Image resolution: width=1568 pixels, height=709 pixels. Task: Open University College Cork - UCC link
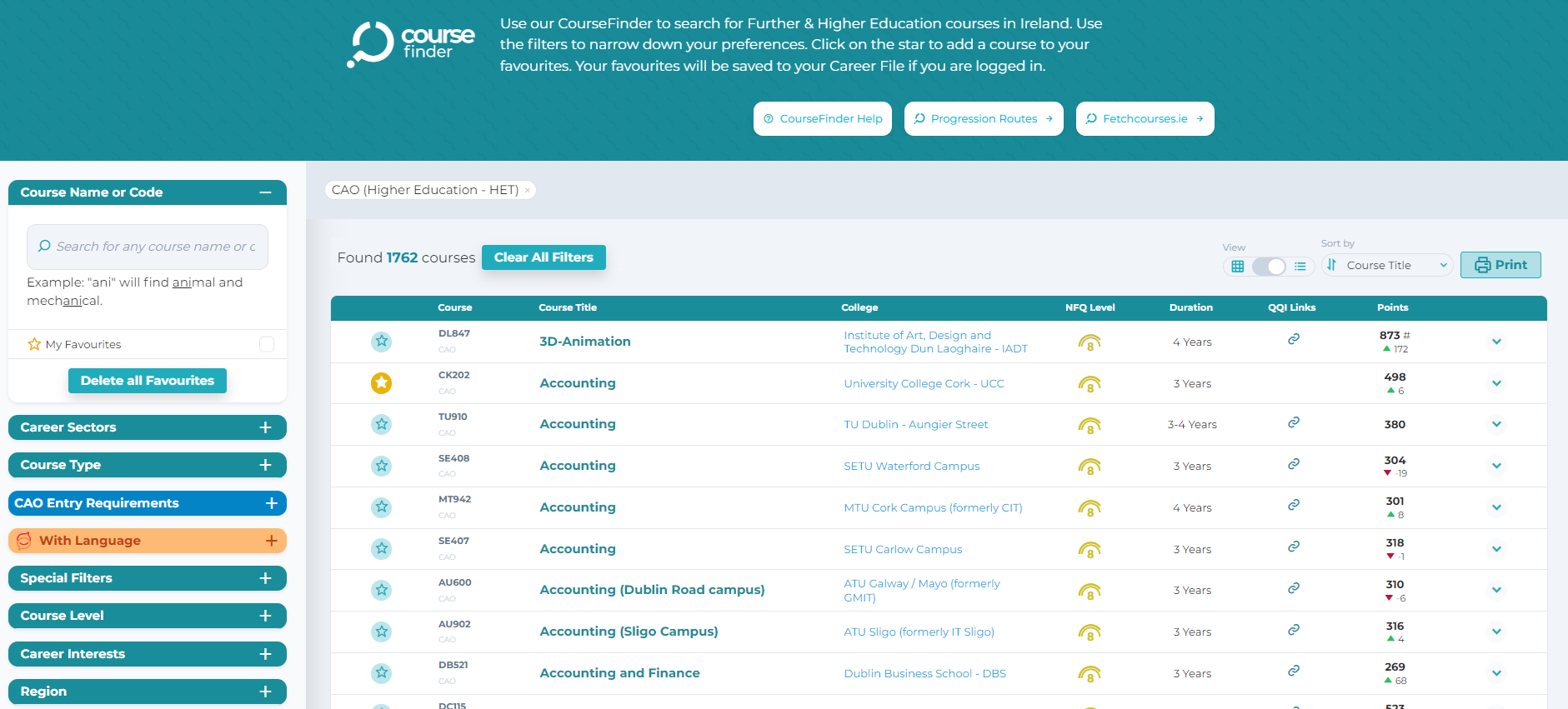(x=924, y=383)
